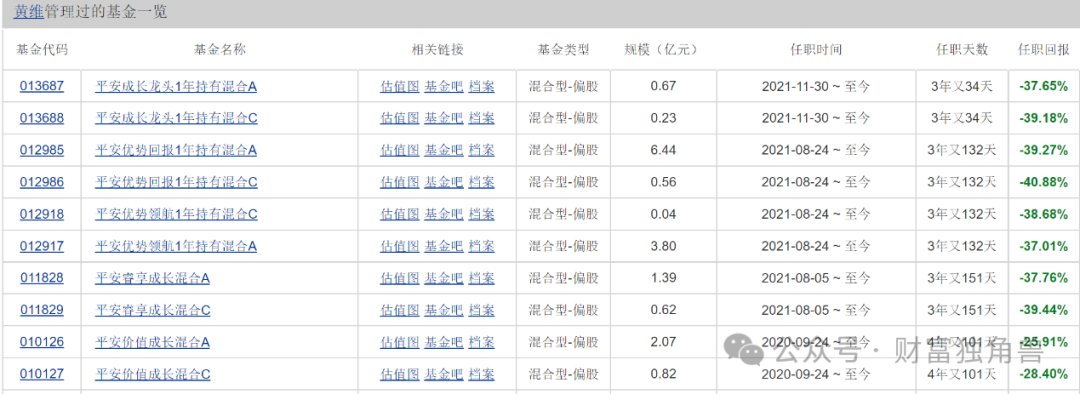View 估值图 for fund 013688
This screenshot has width=1080, height=394.
click(x=399, y=118)
